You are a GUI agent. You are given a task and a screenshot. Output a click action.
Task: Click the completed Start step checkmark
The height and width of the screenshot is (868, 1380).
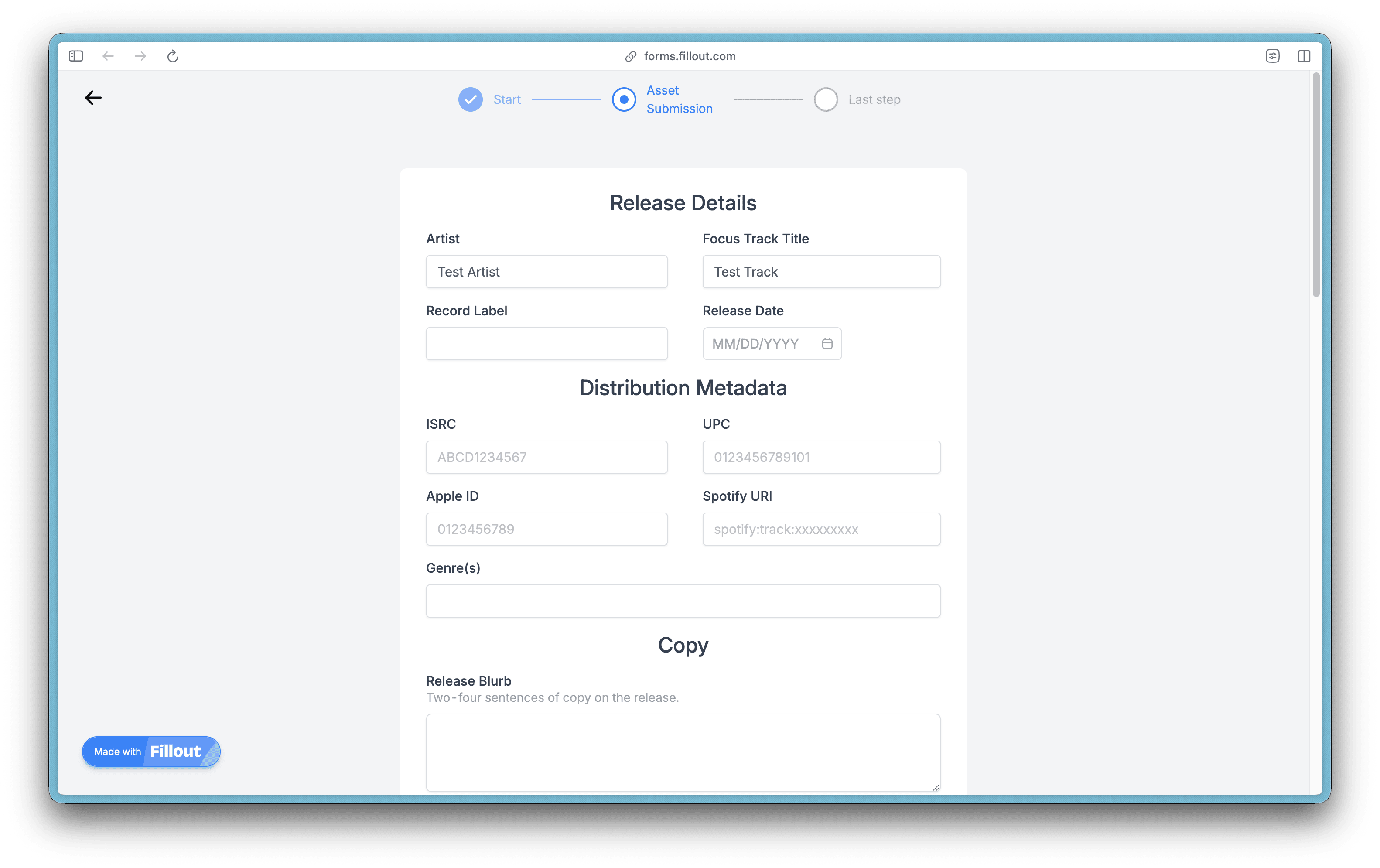pos(470,100)
